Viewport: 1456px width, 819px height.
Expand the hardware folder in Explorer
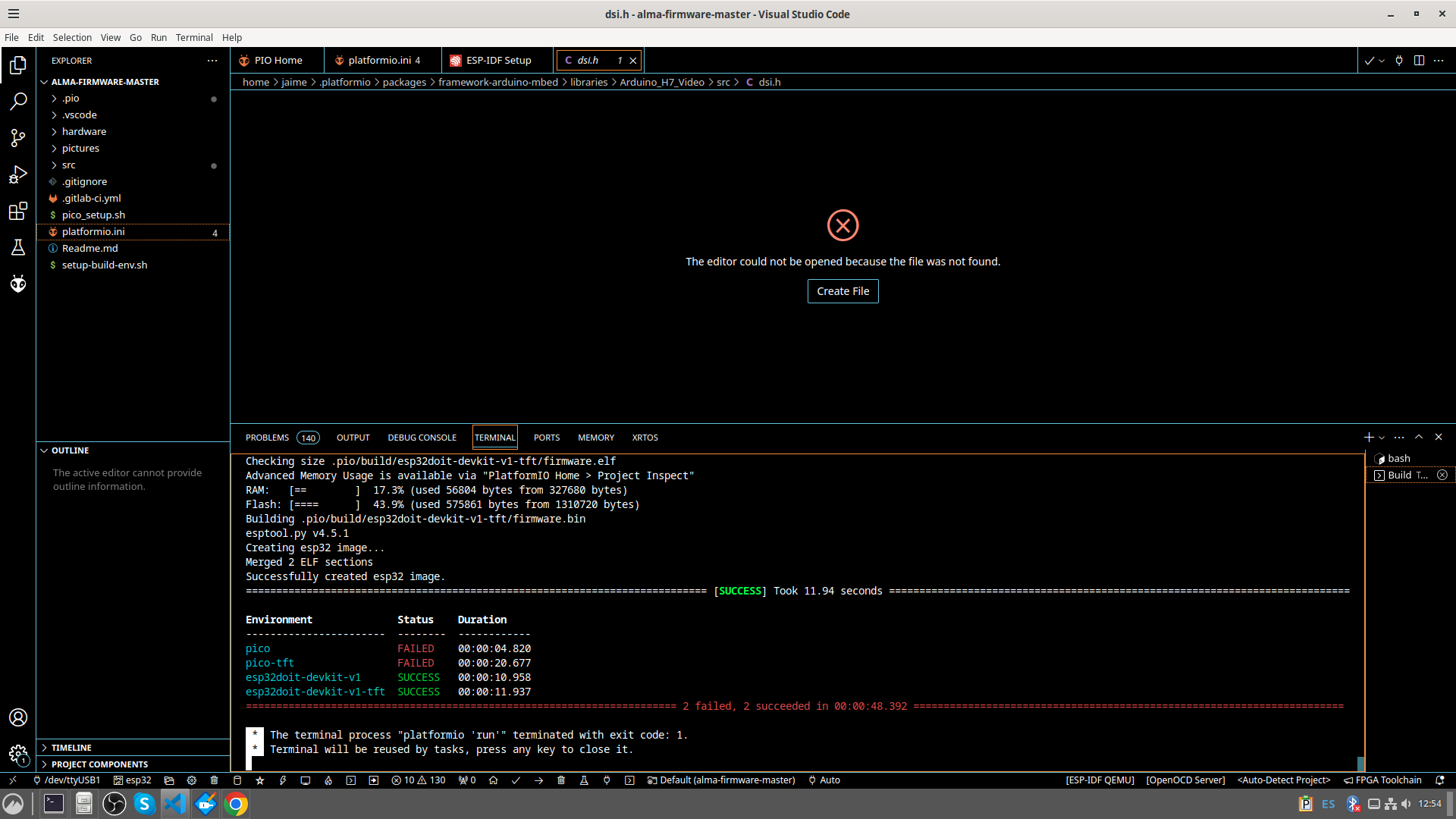[83, 131]
